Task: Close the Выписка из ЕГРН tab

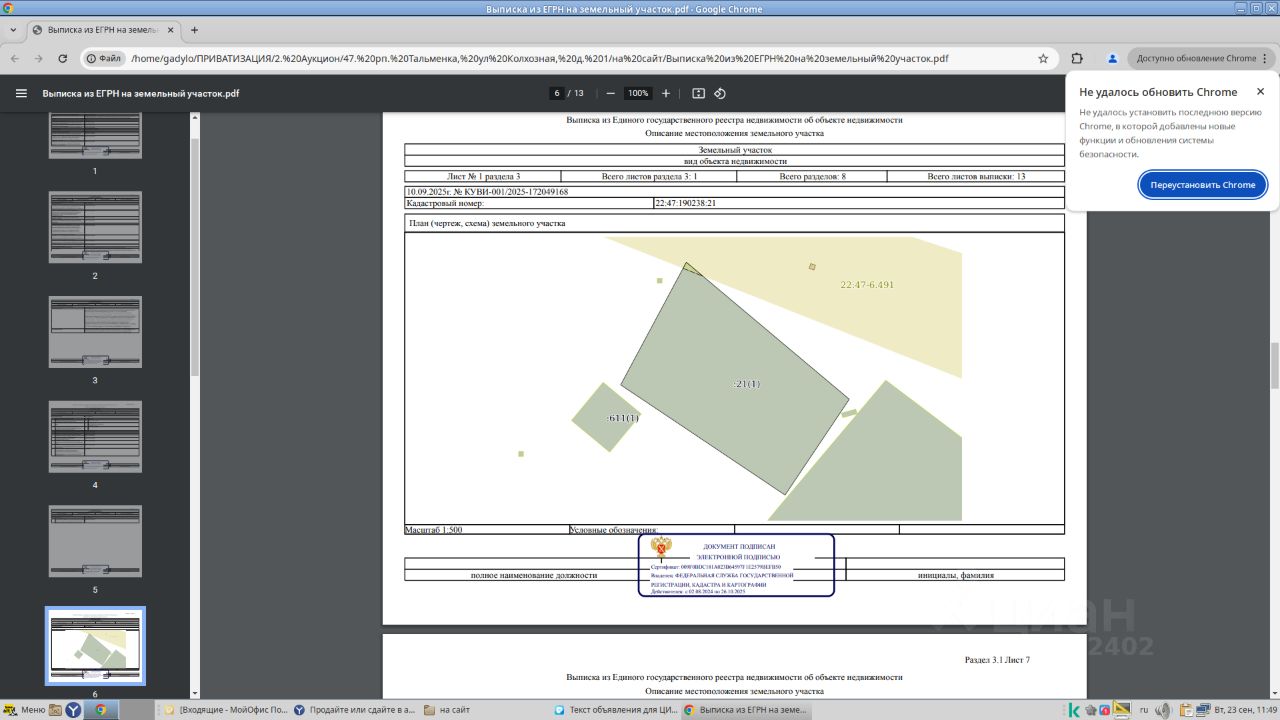Action: 171,30
